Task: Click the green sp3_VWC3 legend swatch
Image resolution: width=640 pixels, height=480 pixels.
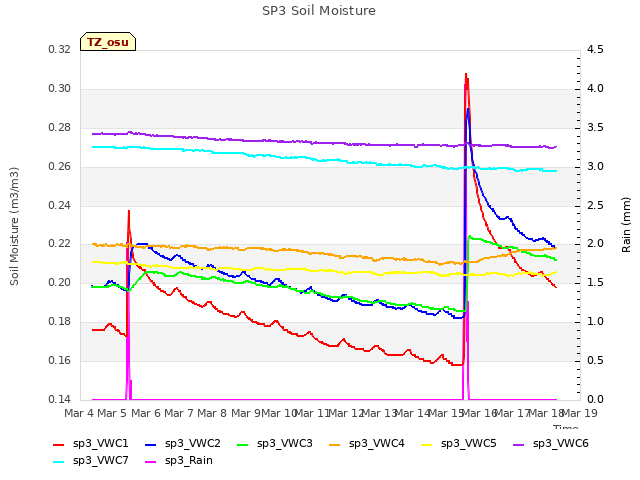Action: (243, 445)
